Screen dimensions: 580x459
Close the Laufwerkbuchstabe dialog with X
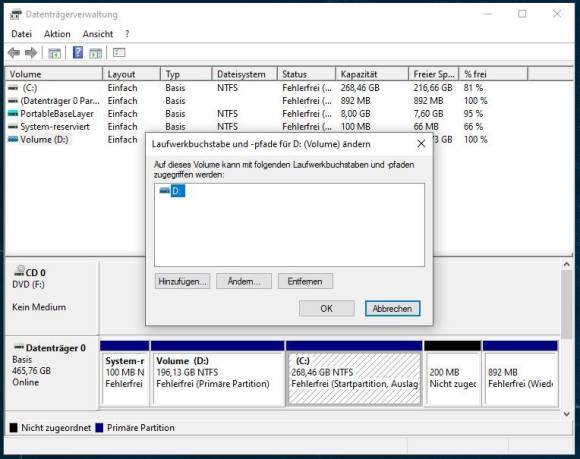coord(421,144)
